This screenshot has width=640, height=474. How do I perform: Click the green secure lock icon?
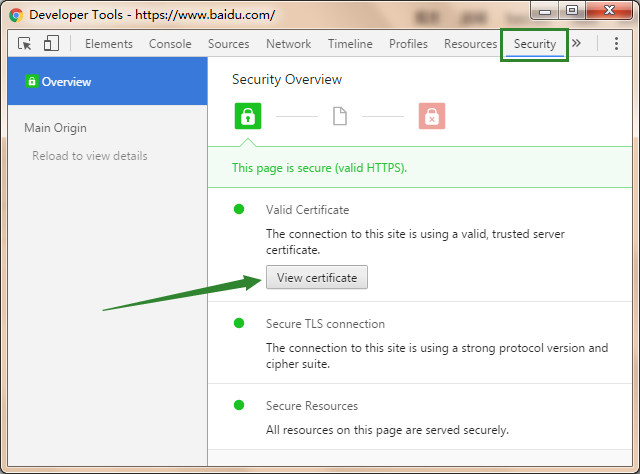point(247,116)
